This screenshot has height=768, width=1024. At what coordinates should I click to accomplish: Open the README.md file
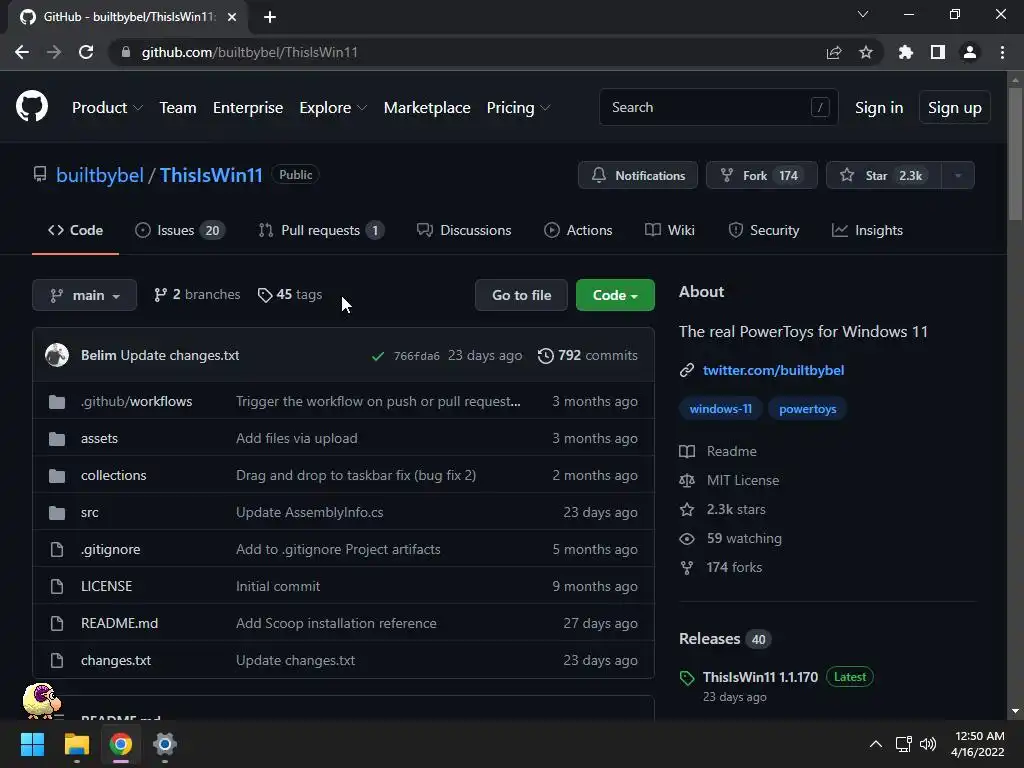coord(120,624)
